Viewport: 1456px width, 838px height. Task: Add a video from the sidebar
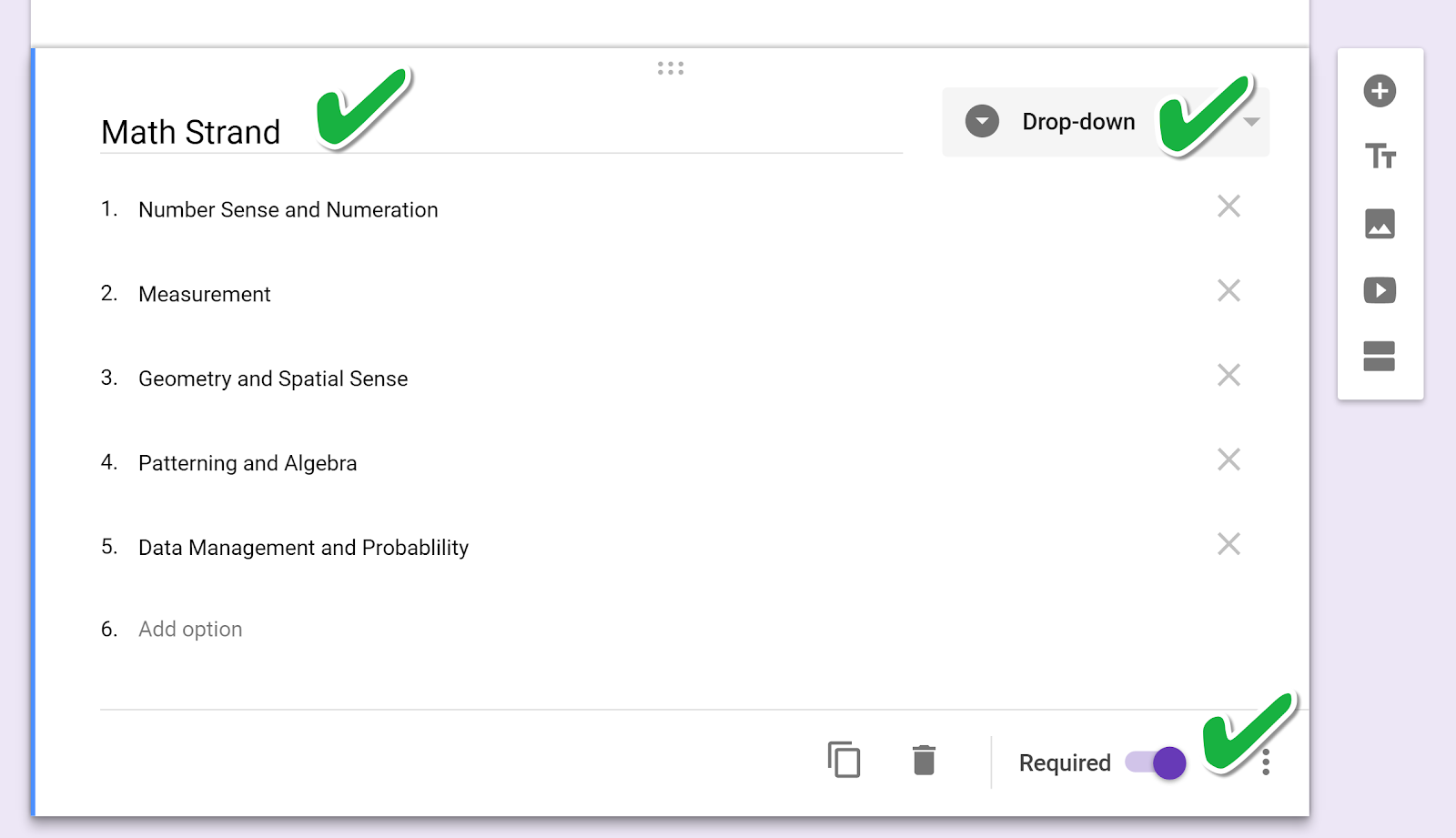[x=1380, y=290]
